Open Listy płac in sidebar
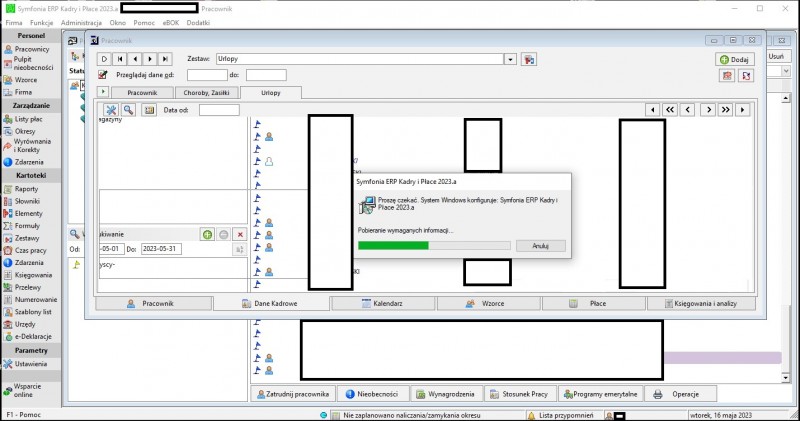The height and width of the screenshot is (421, 800). (23, 119)
